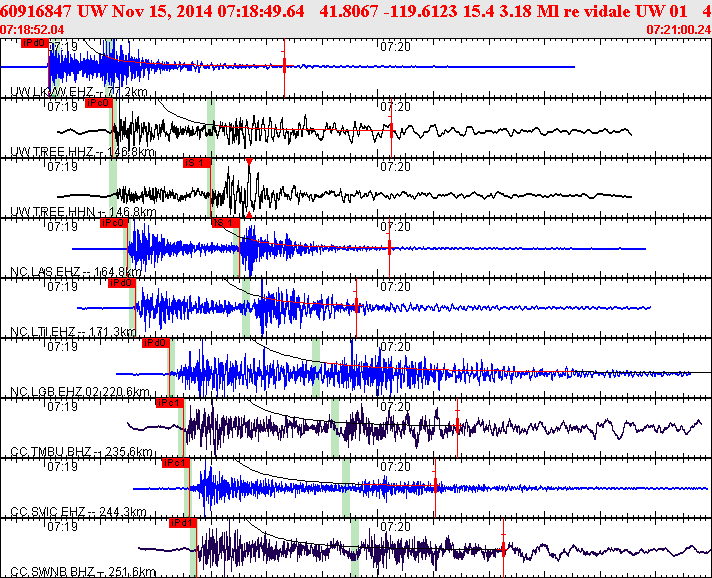712x578 pixels.
Task: Click the red coda end marker on LKW trace
Action: click(284, 66)
